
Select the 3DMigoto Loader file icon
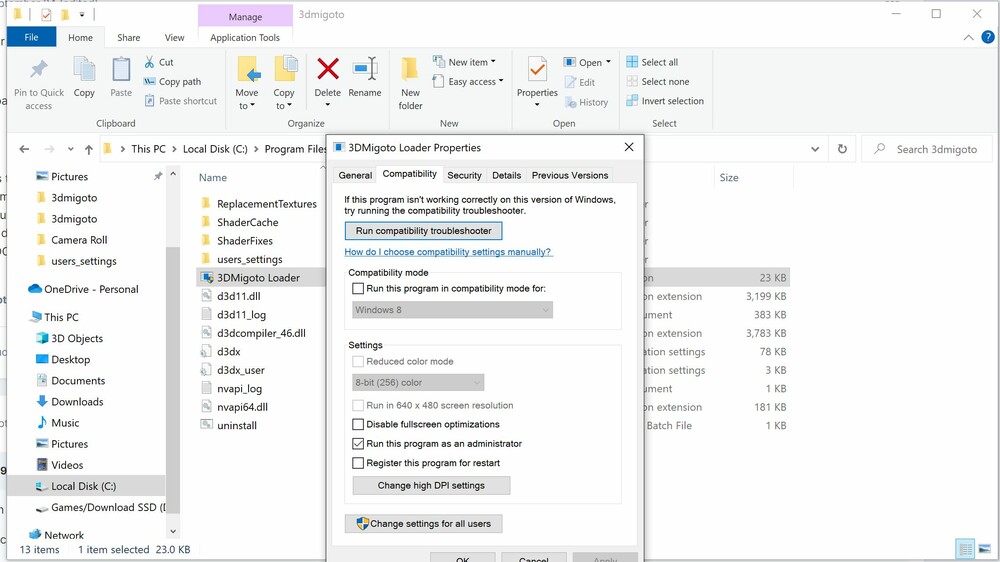pyautogui.click(x=207, y=277)
